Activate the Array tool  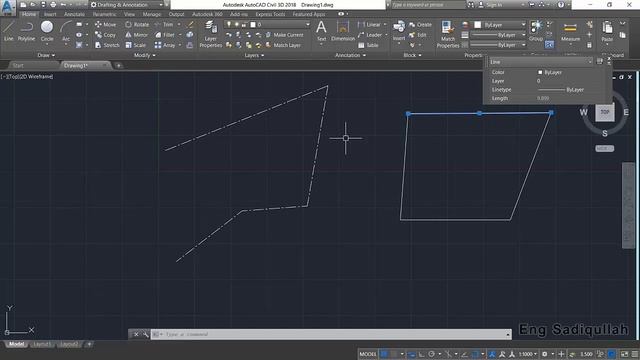click(165, 45)
